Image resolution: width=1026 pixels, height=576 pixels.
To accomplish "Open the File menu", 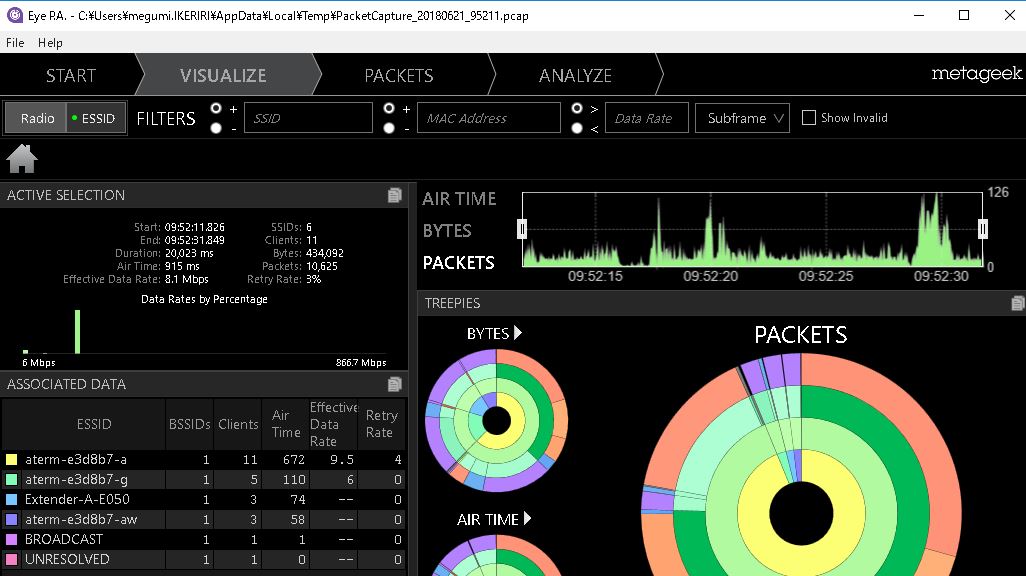I will tap(15, 43).
